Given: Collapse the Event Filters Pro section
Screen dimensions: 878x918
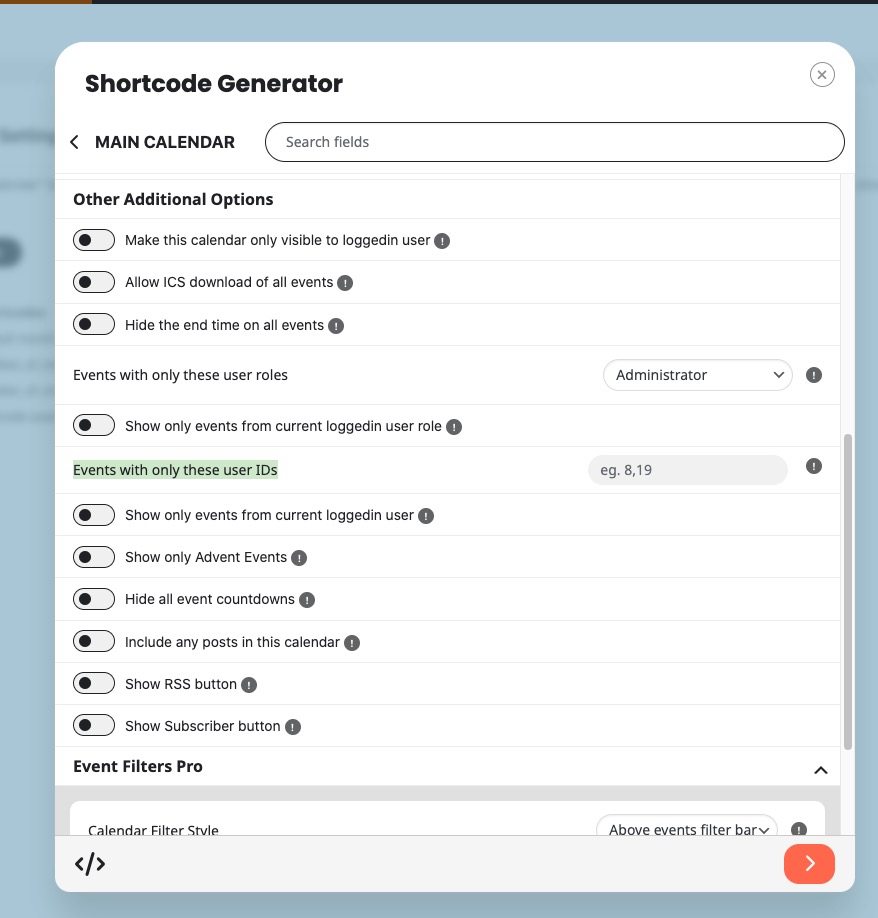Looking at the screenshot, I should pyautogui.click(x=821, y=770).
